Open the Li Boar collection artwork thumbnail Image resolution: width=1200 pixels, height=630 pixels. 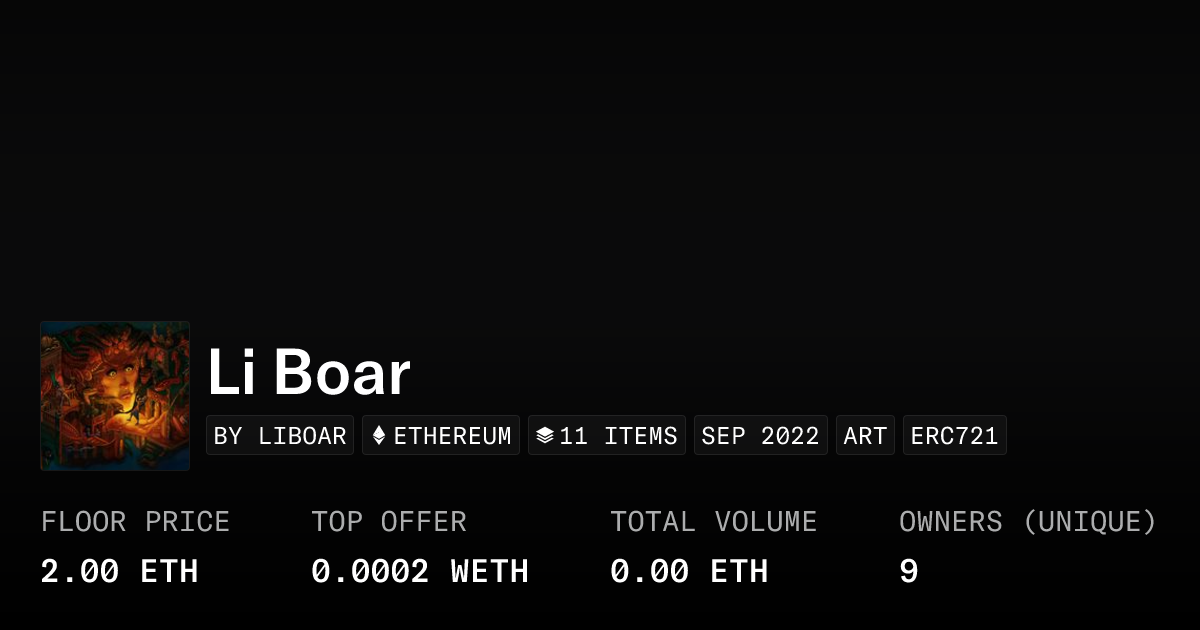click(115, 396)
